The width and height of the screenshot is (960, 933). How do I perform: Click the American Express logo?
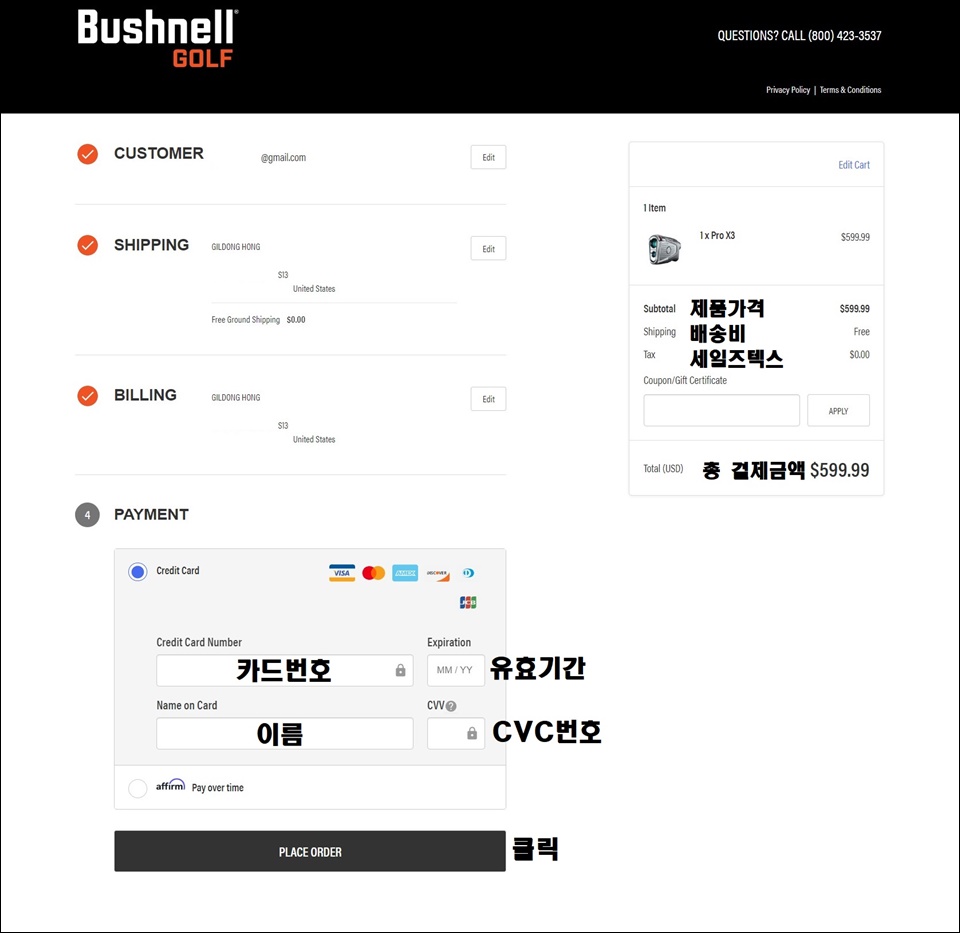(x=405, y=573)
